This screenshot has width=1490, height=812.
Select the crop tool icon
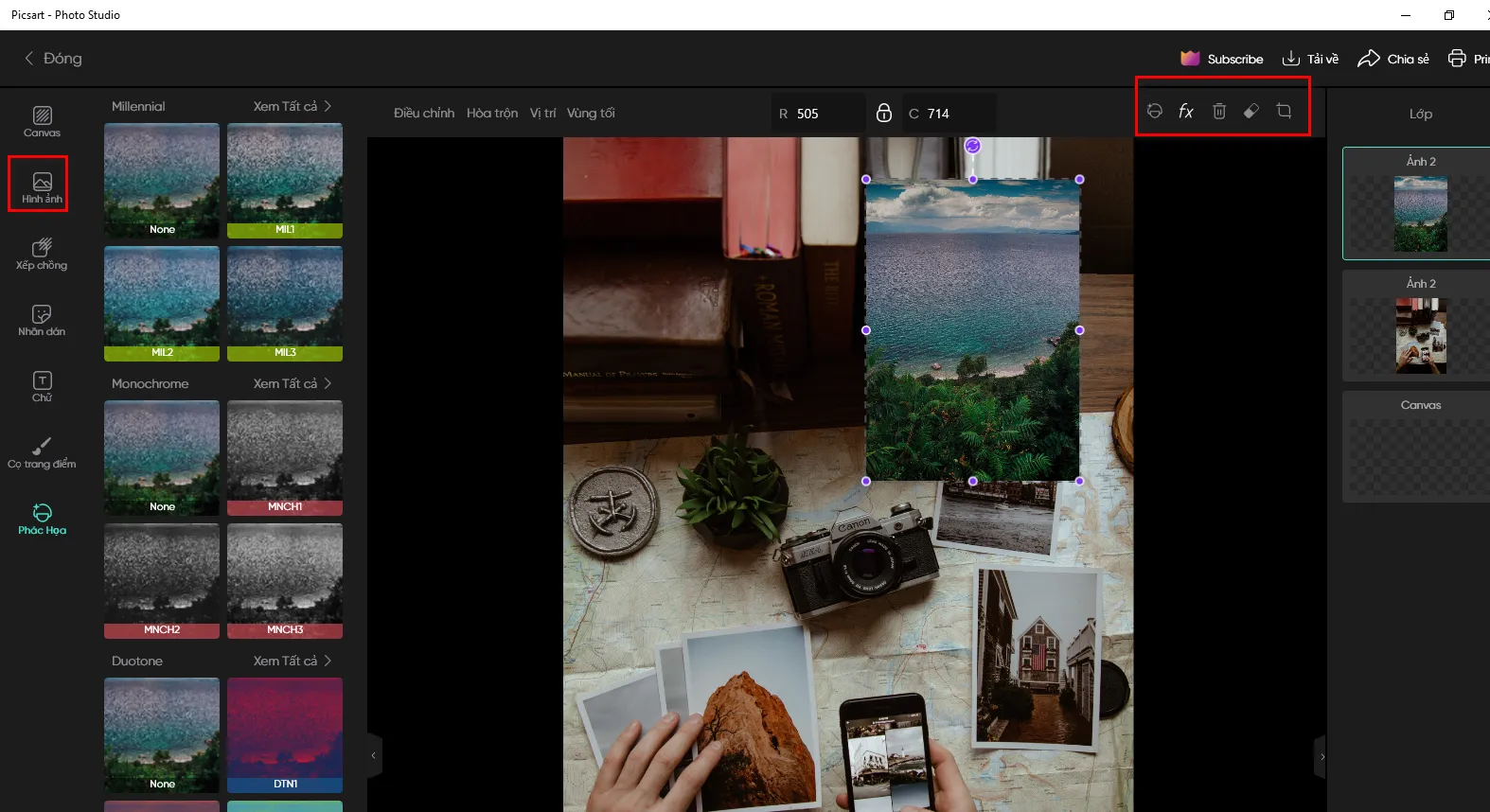tap(1284, 112)
